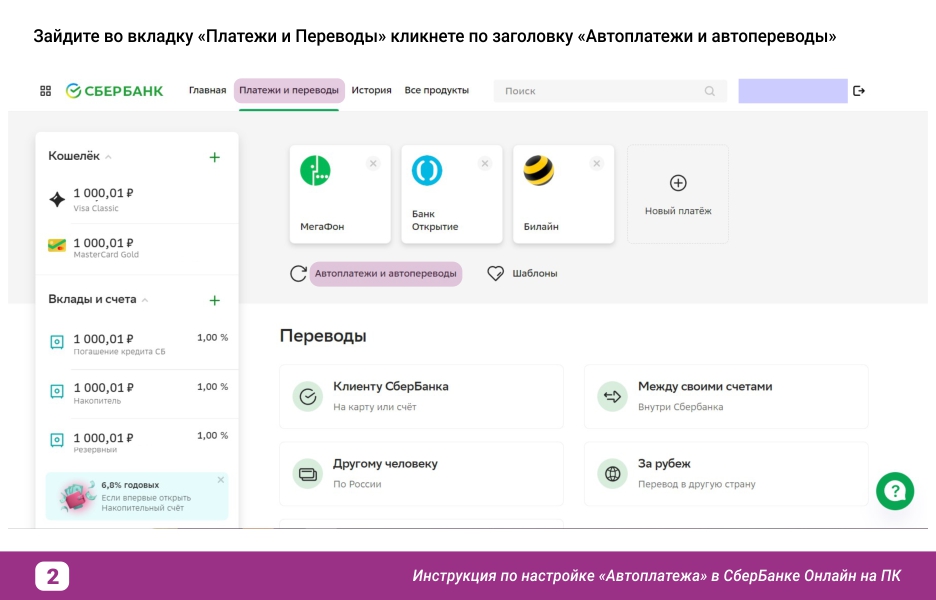Viewport: 936px width, 600px height.
Task: Open the apps grid icon beside Sberbank logo
Action: [x=45, y=91]
